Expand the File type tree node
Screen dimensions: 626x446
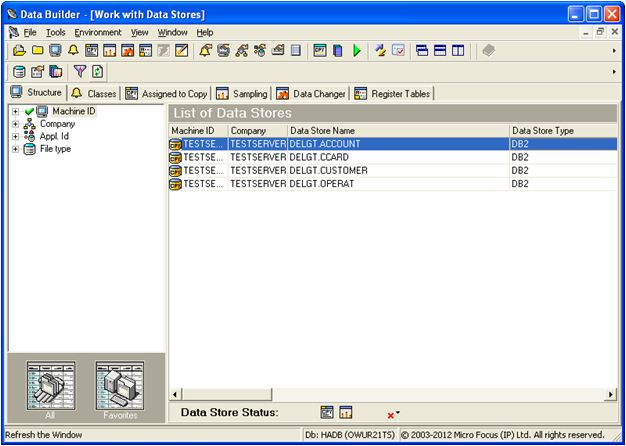point(15,149)
